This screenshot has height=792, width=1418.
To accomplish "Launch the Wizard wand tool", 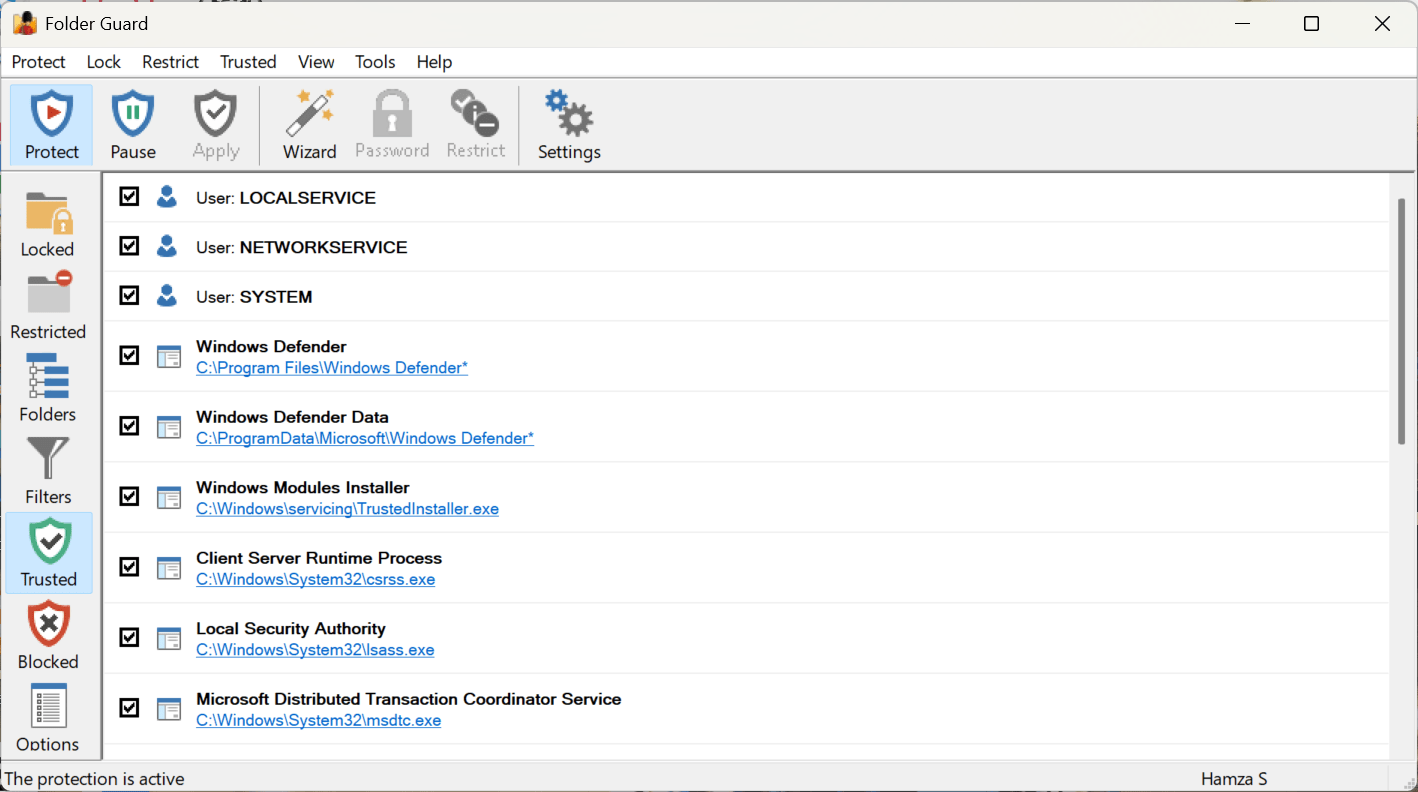I will (310, 125).
